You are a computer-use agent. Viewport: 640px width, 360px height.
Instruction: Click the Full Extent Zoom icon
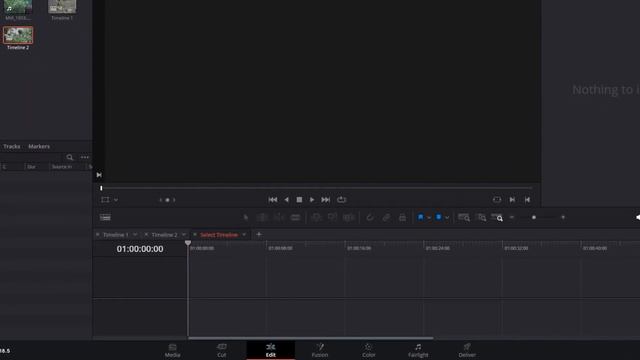tap(464, 218)
